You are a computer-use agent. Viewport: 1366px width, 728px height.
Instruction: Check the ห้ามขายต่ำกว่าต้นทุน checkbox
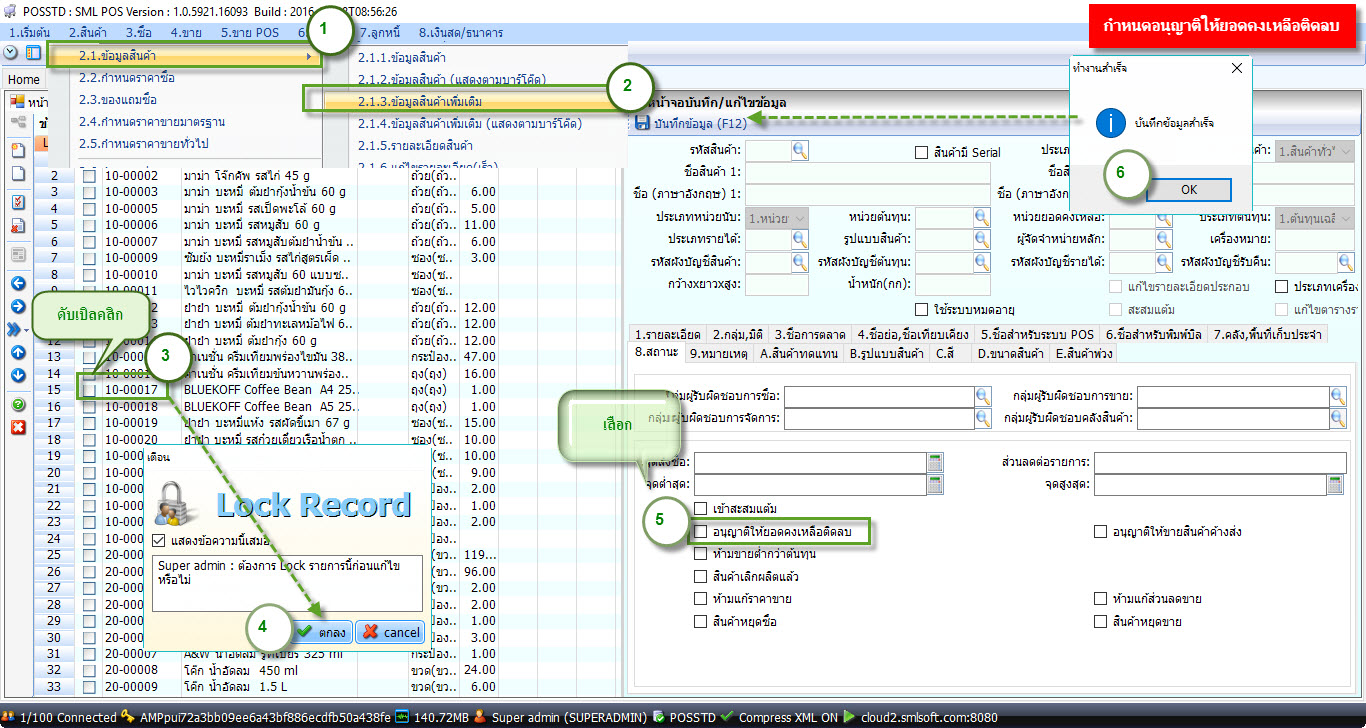click(x=701, y=554)
